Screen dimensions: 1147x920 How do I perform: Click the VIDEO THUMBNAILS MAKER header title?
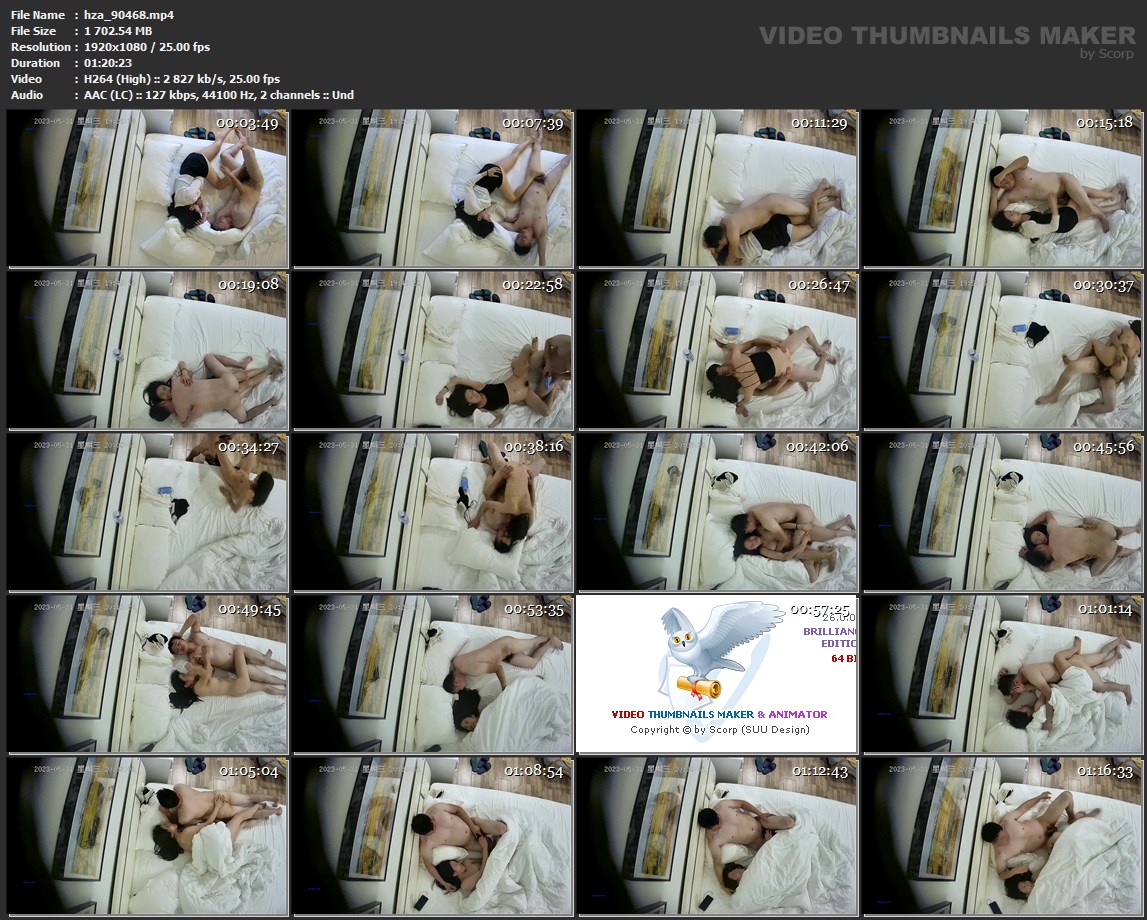(947, 35)
